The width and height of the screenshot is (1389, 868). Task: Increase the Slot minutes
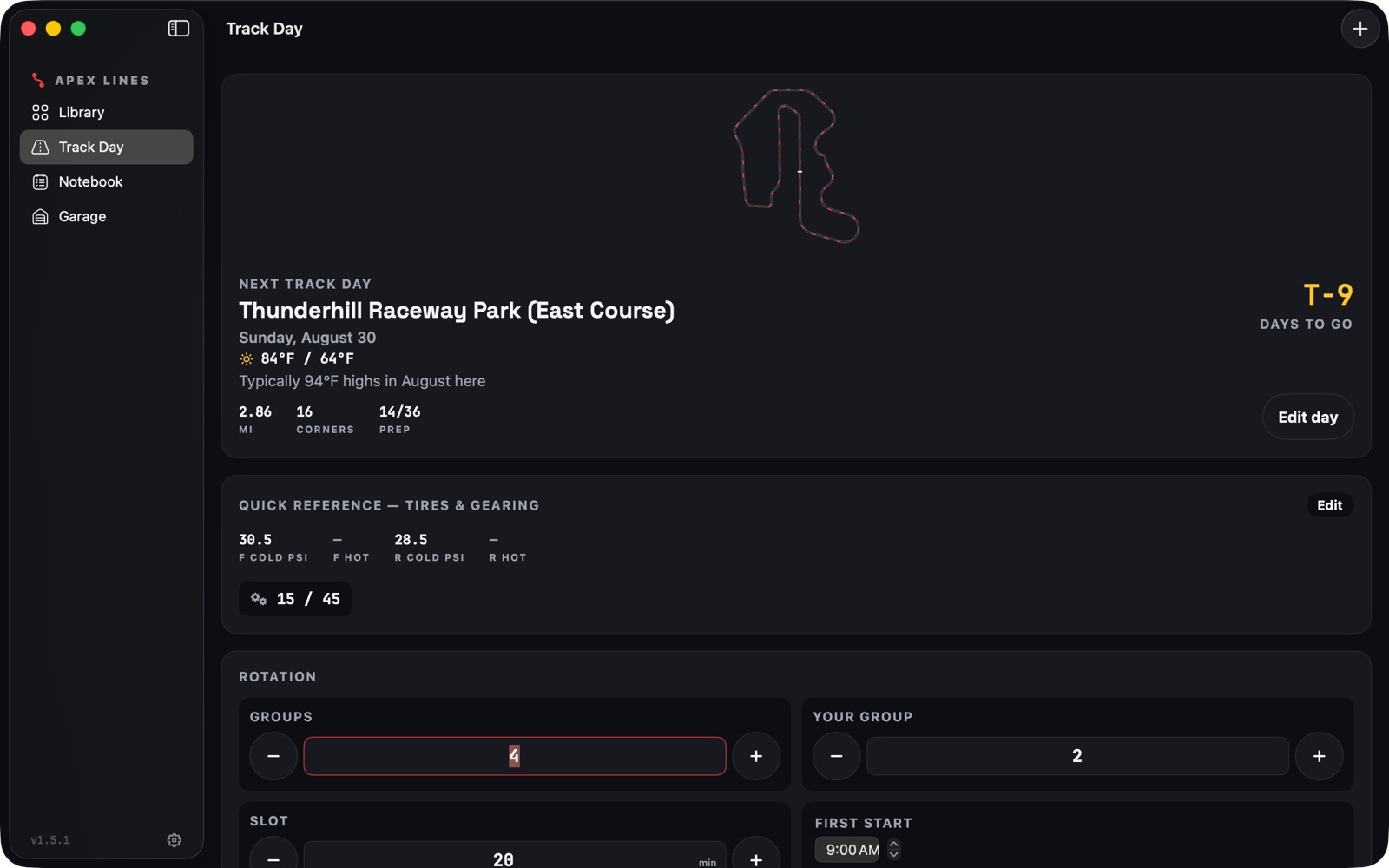(756, 854)
